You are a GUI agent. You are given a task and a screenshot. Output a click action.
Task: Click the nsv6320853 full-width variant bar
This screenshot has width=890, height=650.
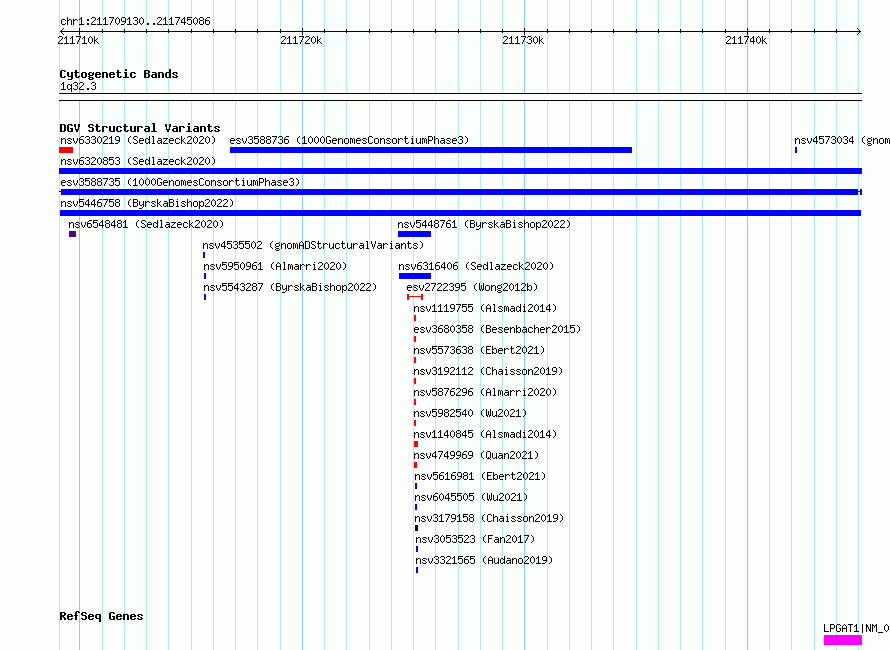coord(460,171)
